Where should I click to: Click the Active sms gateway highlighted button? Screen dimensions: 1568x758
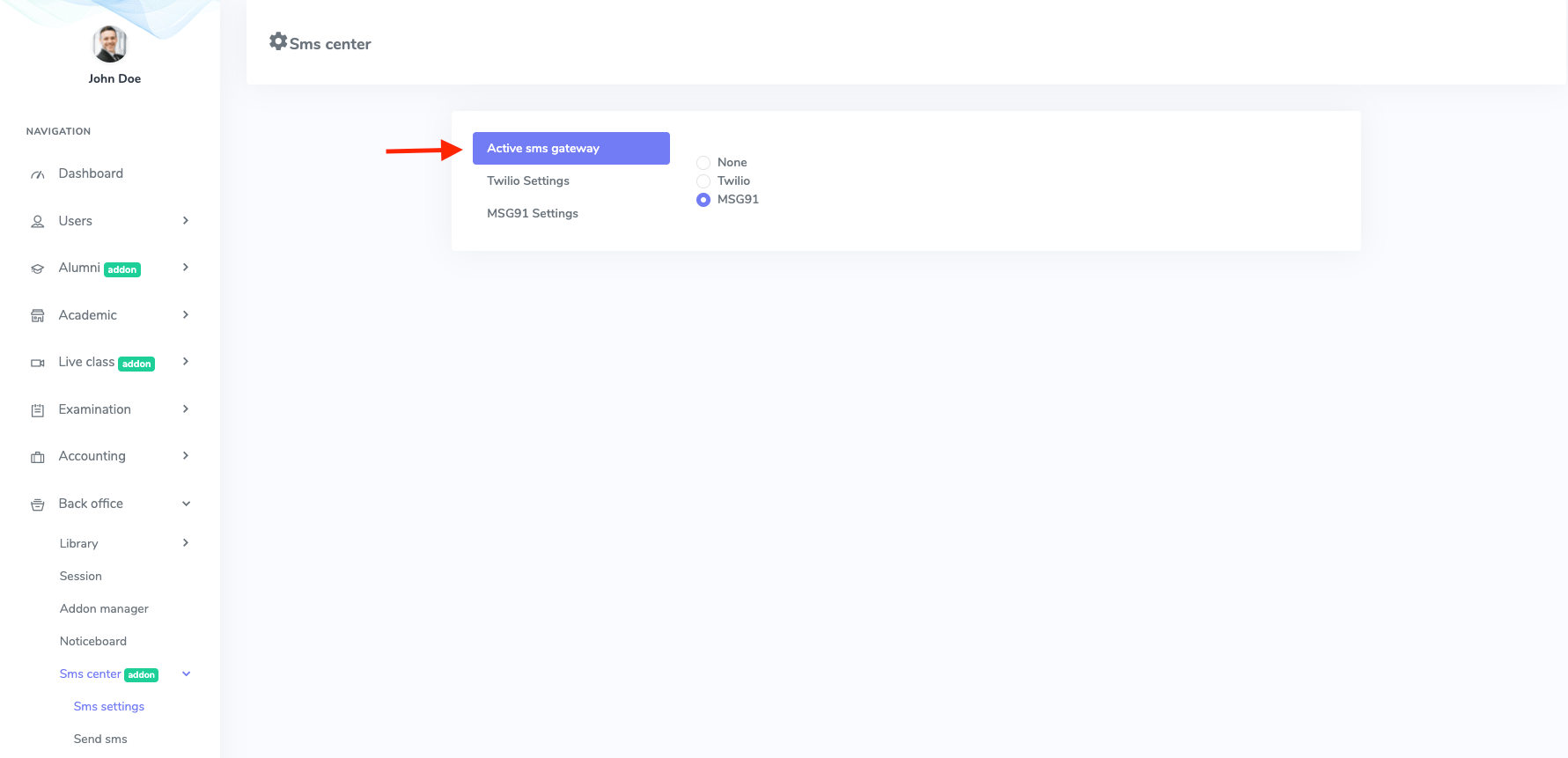[x=571, y=148]
